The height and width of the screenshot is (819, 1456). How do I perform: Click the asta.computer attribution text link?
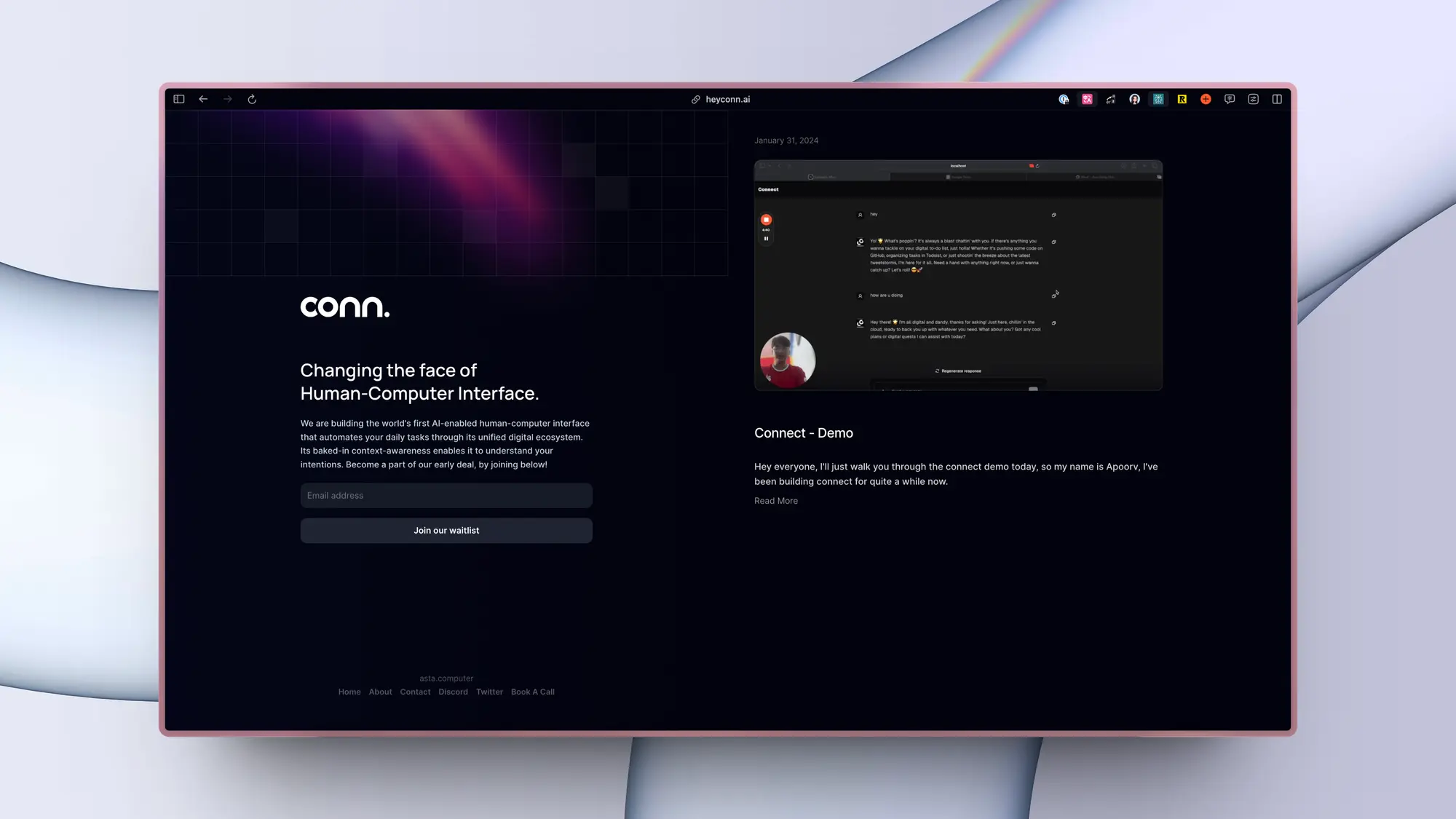[x=446, y=678]
